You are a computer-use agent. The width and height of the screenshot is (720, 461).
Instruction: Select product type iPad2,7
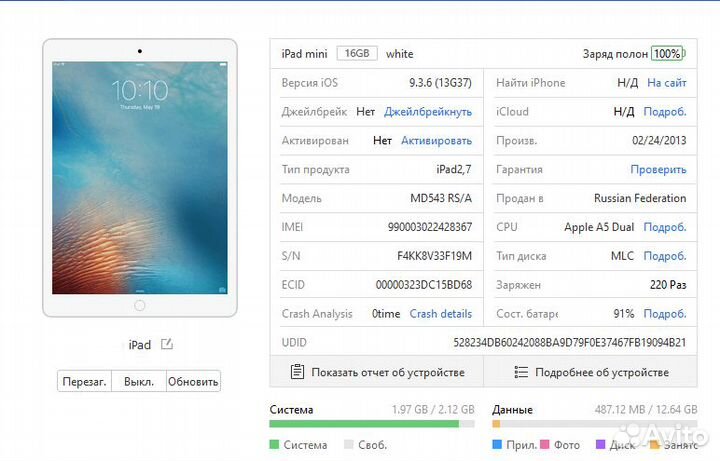[454, 169]
